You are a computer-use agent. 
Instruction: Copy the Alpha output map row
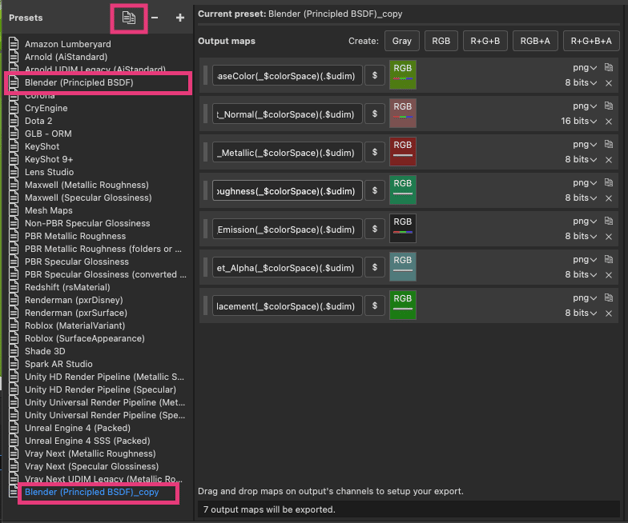pyautogui.click(x=609, y=259)
